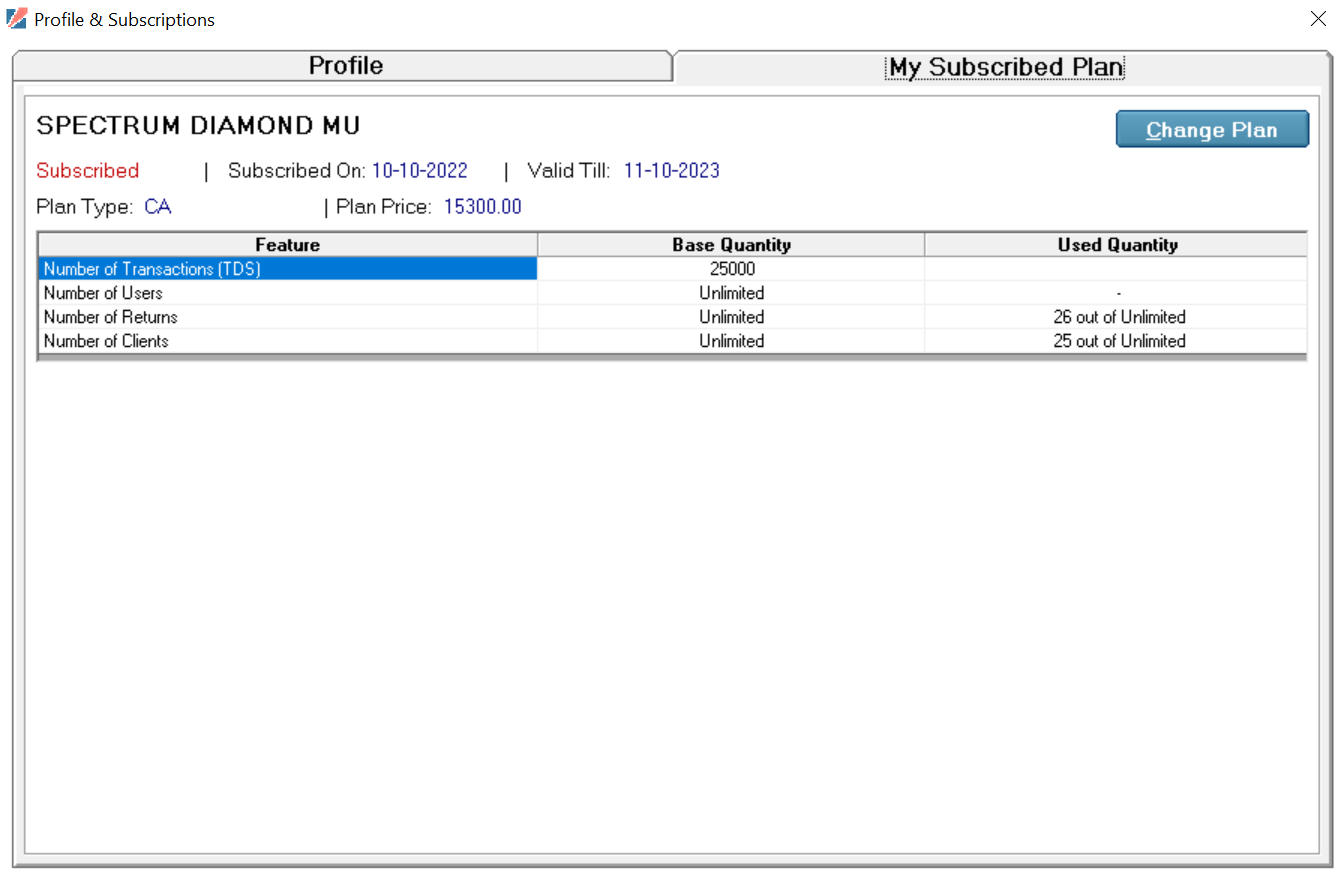Click the red Subscribed status text
The height and width of the screenshot is (870, 1338).
point(88,171)
